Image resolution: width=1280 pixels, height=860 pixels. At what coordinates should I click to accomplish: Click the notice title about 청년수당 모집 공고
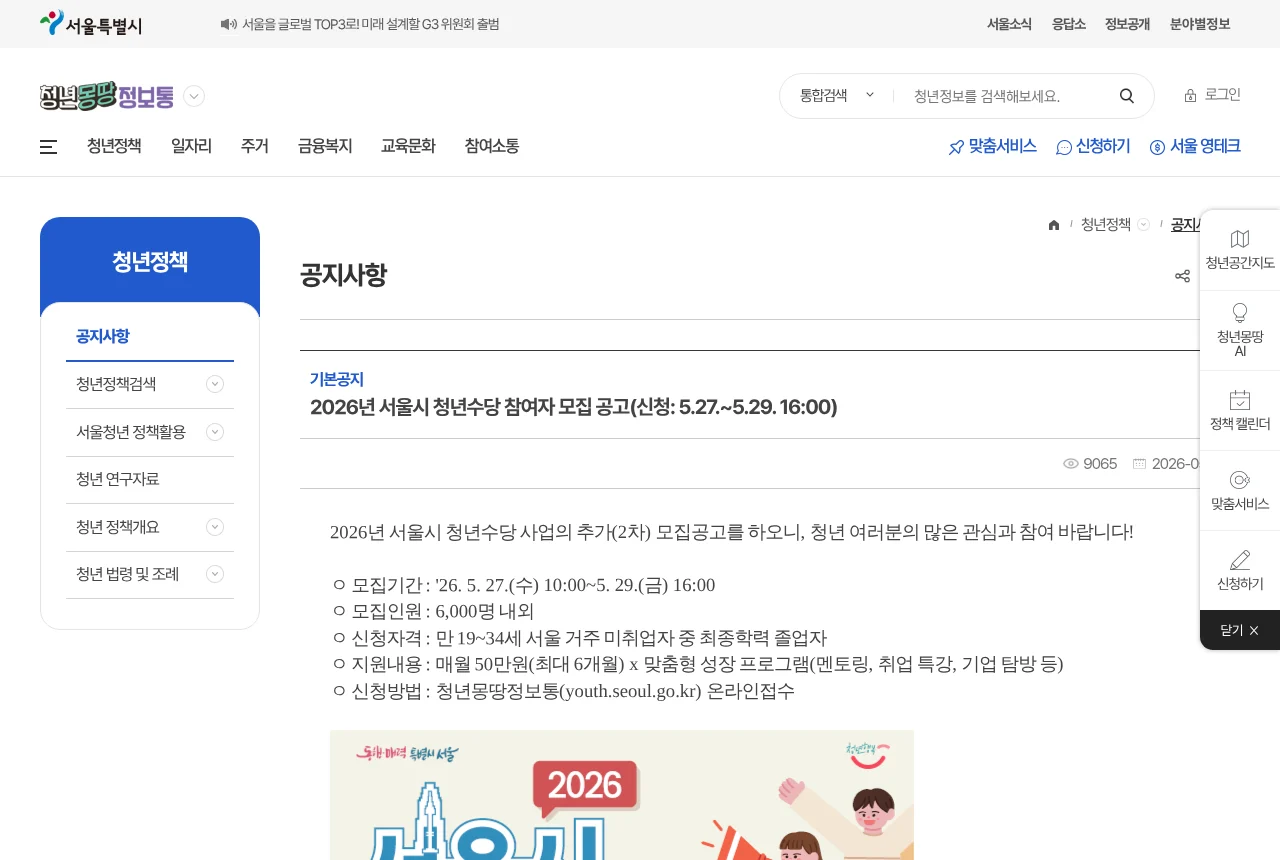574,407
